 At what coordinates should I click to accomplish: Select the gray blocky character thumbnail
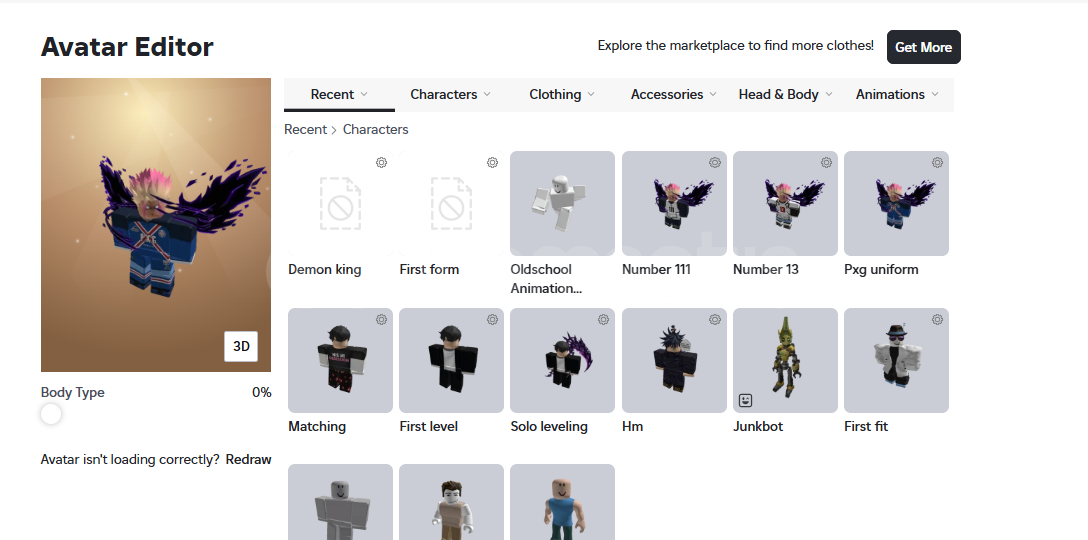[340, 503]
